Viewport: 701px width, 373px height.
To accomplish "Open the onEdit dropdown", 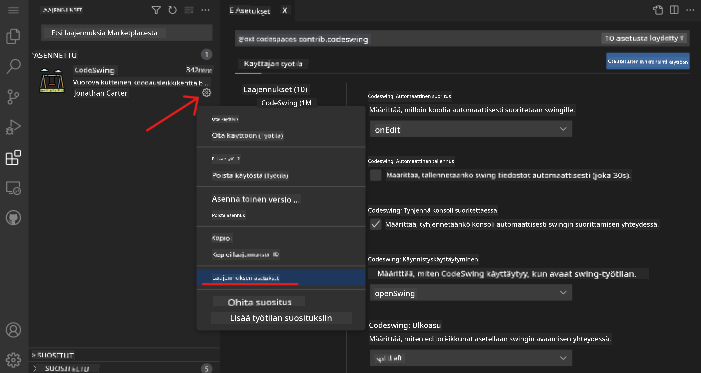I will (x=471, y=129).
